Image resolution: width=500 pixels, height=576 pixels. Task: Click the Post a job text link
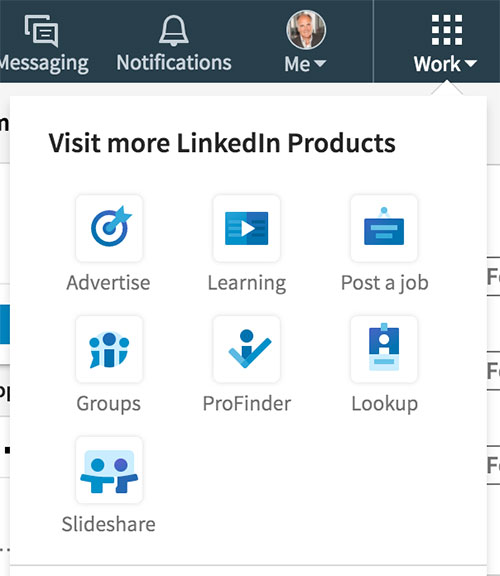click(x=385, y=283)
